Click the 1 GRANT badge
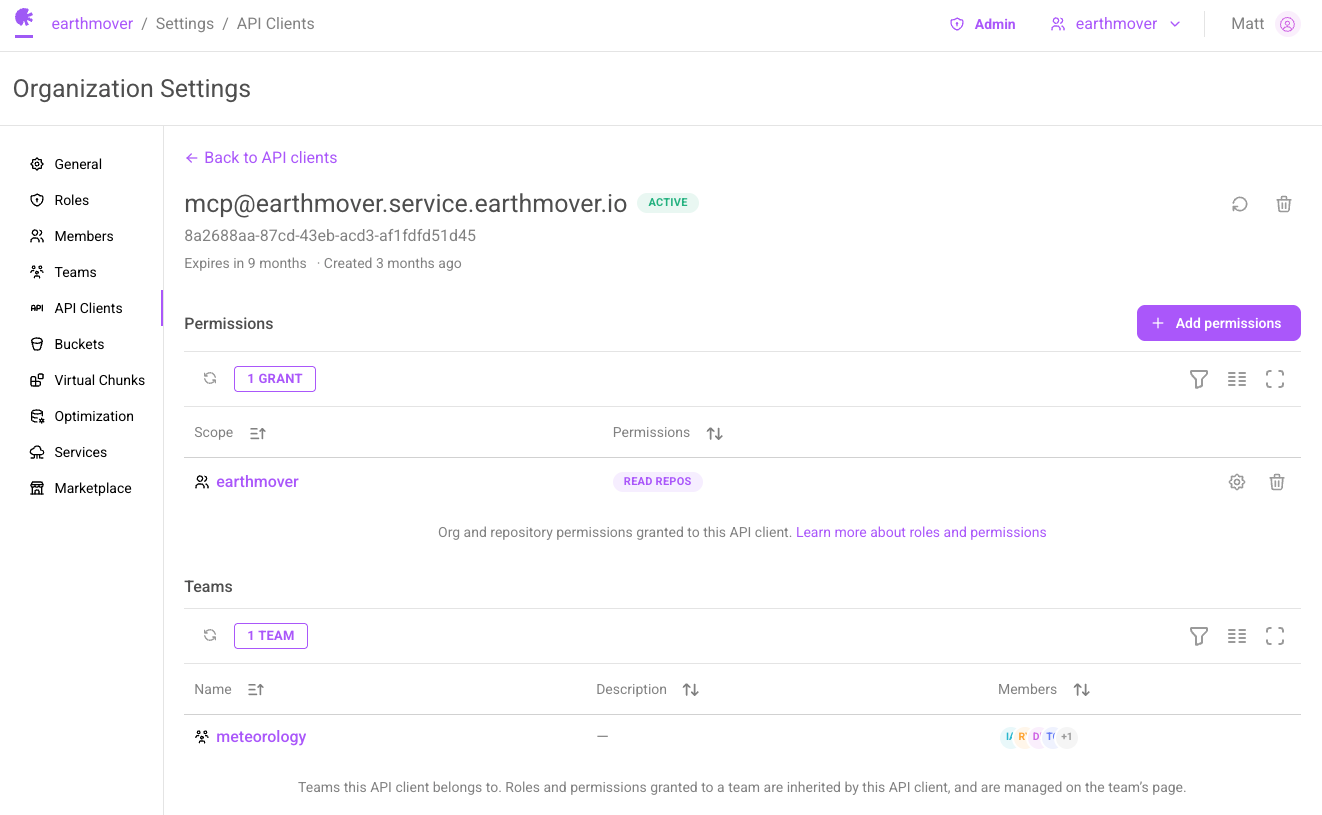 coord(275,379)
